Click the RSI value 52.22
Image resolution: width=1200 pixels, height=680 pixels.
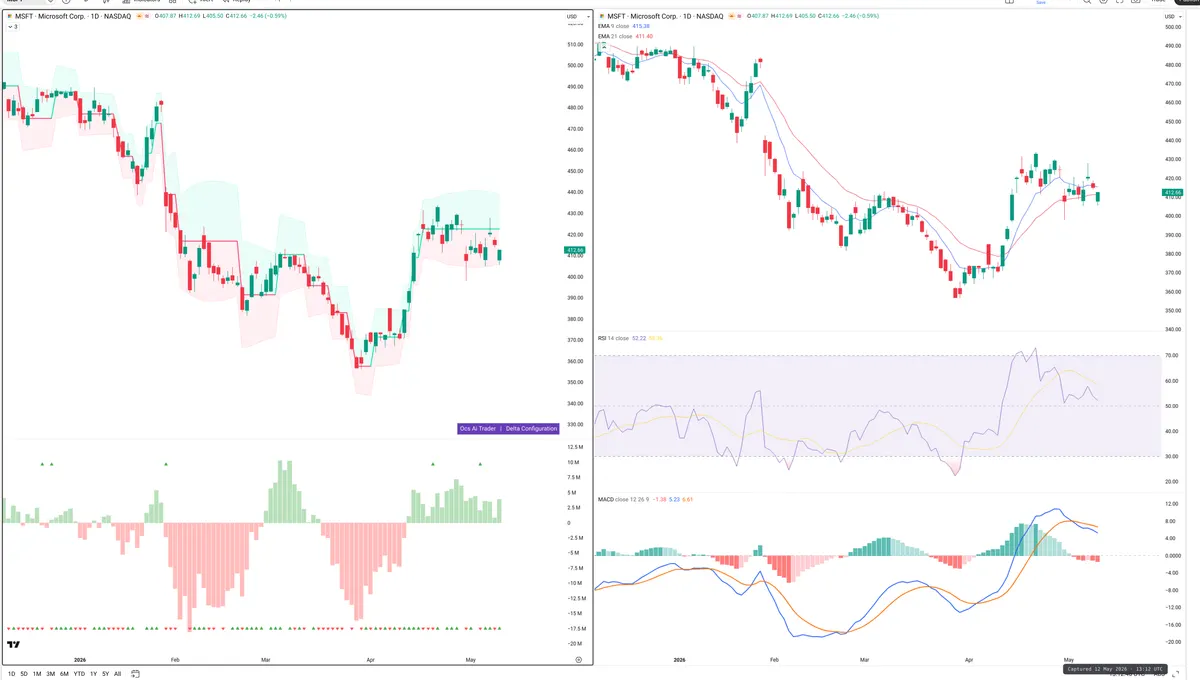(641, 339)
